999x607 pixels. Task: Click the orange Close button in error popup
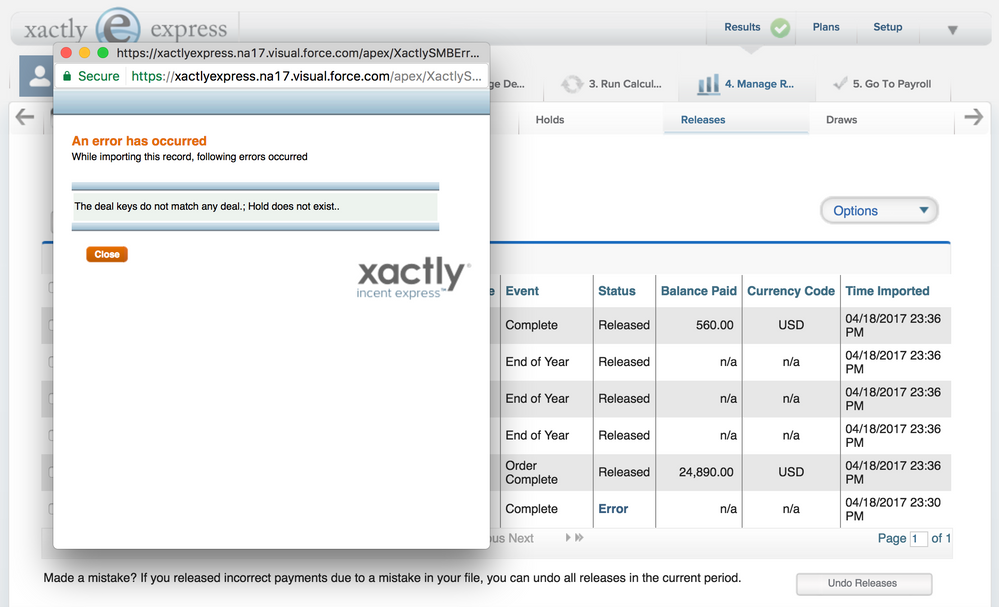coord(107,254)
